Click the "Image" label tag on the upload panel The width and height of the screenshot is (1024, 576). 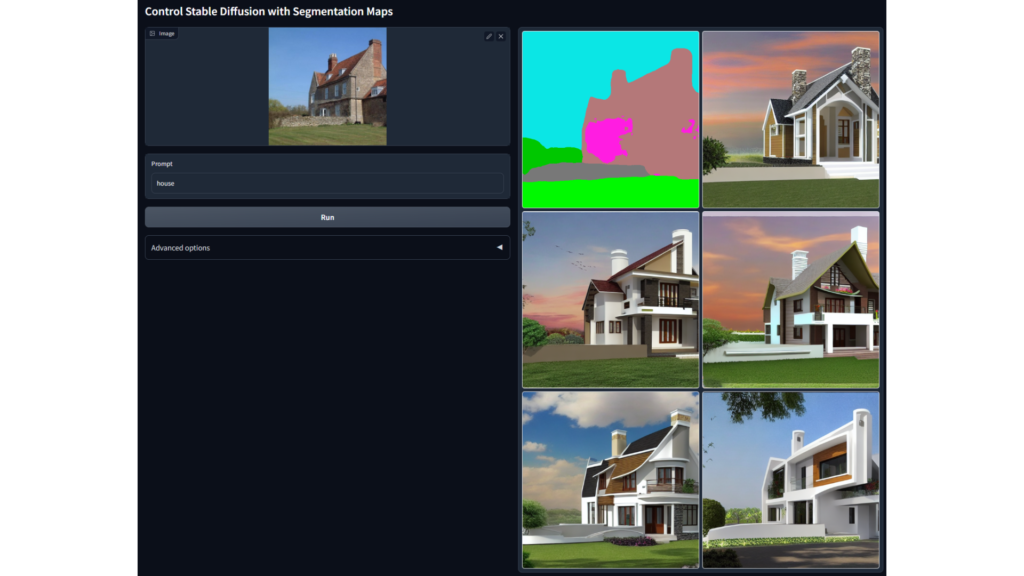(x=166, y=33)
